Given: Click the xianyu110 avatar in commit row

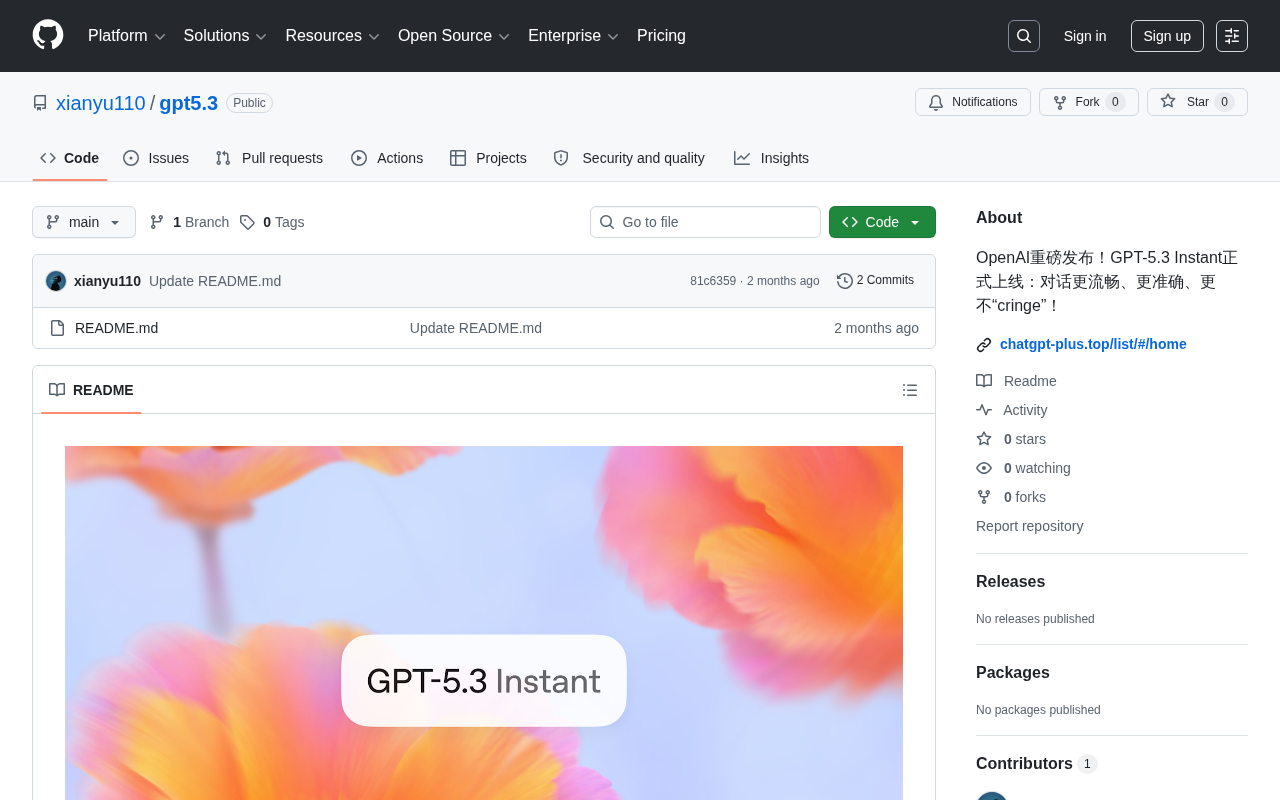Looking at the screenshot, I should 56,281.
